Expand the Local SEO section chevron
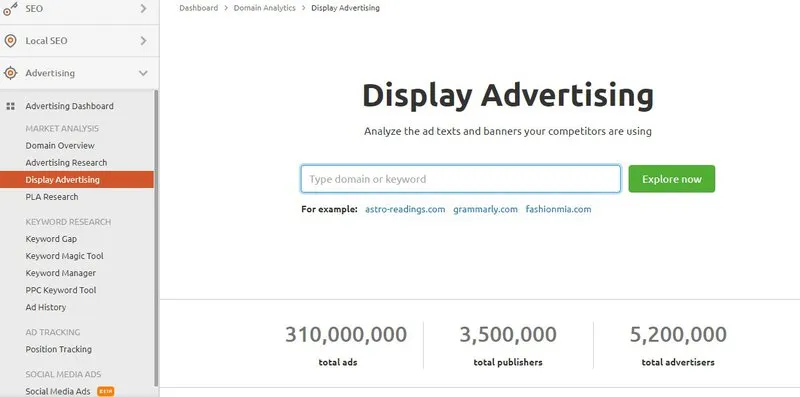The height and width of the screenshot is (397, 800). pos(143,41)
